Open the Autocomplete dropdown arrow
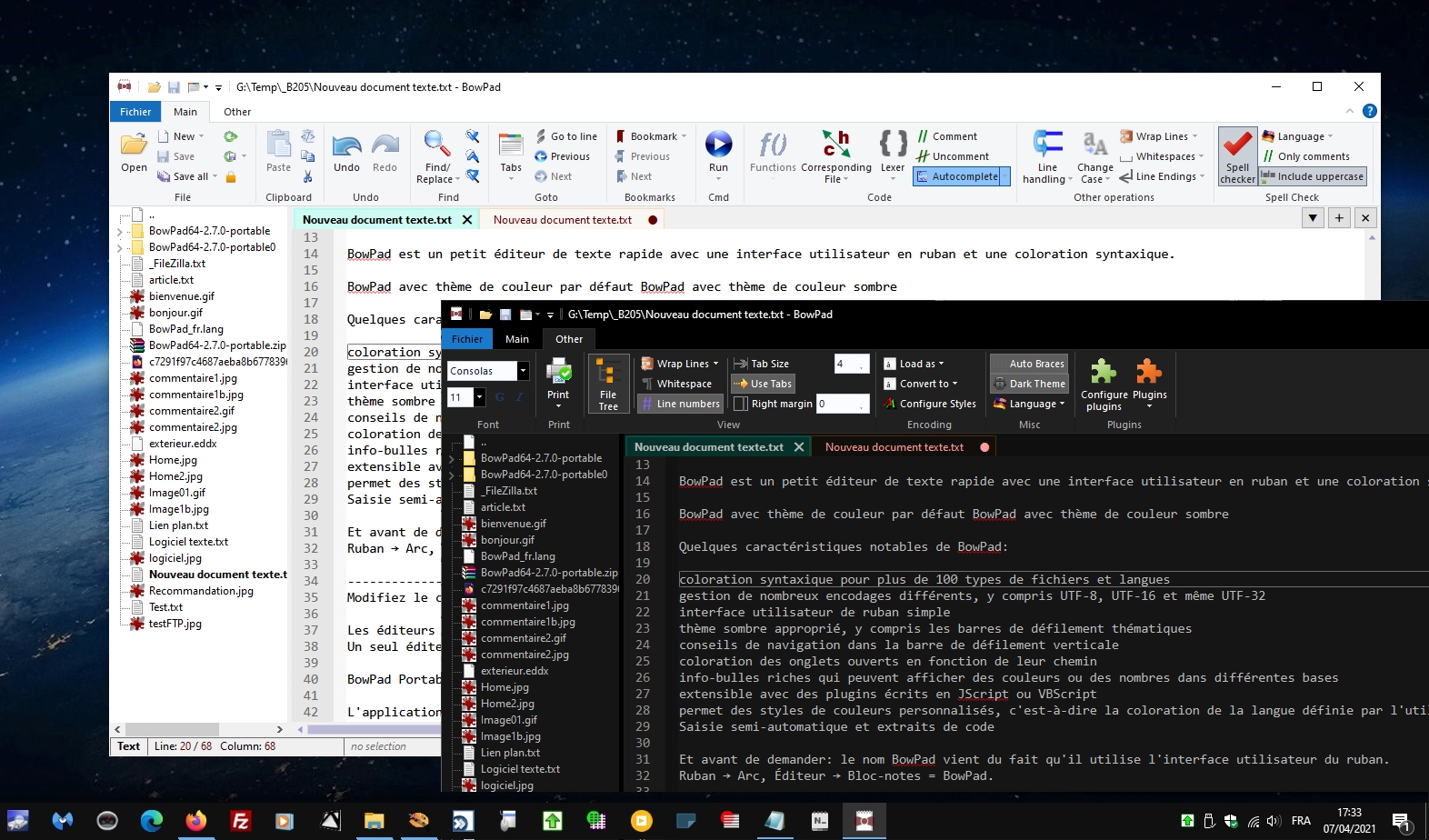 (1005, 176)
